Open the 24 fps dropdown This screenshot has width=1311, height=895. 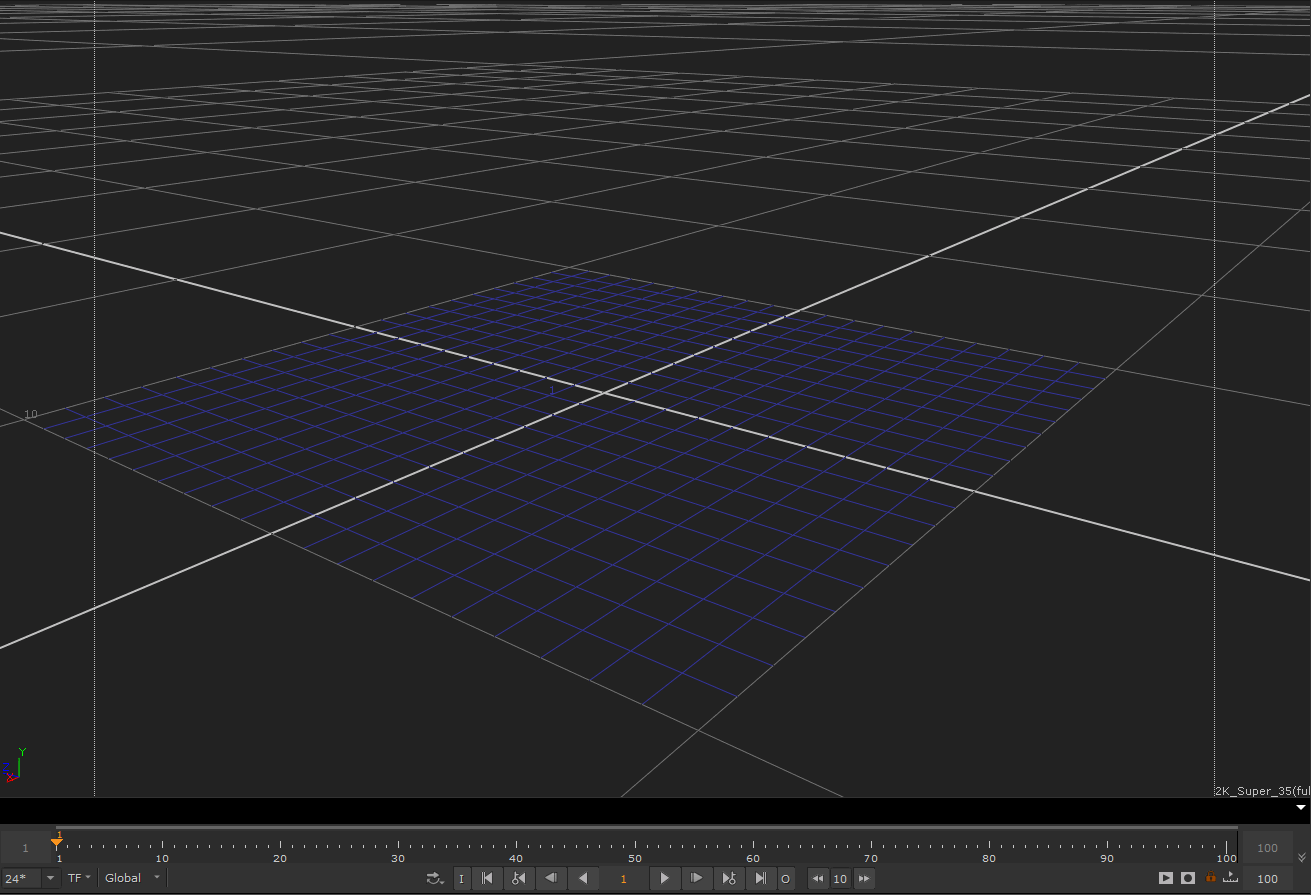pos(51,878)
